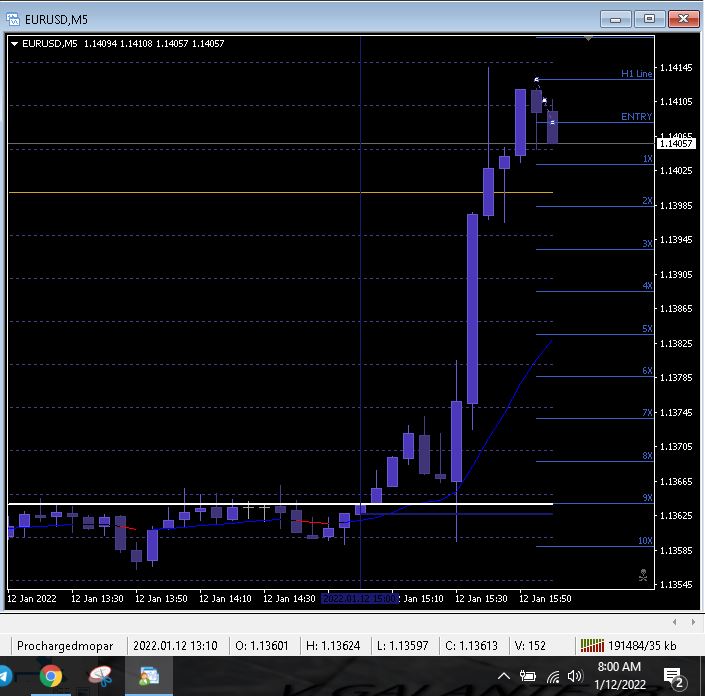Click the L: 1.13597 status field
Screen dimensions: 705x696
click(402, 646)
